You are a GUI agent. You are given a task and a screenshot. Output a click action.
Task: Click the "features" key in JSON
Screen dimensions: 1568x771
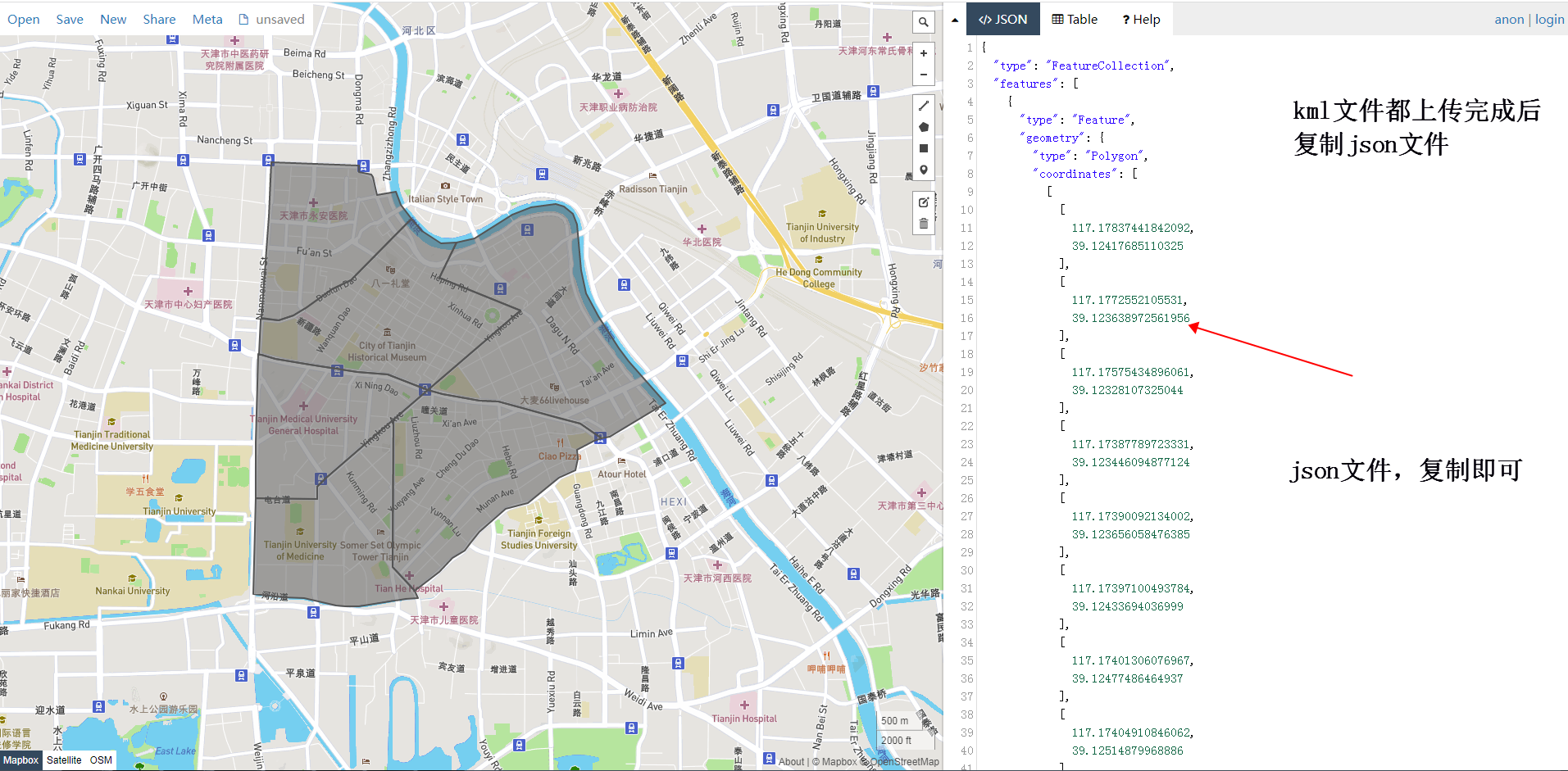tap(1025, 84)
